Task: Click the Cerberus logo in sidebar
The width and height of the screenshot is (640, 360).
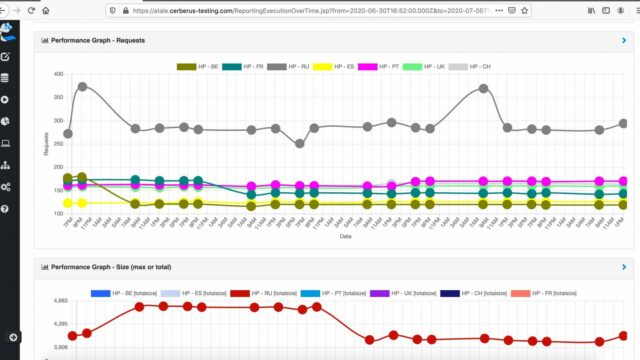Action: tap(7, 32)
